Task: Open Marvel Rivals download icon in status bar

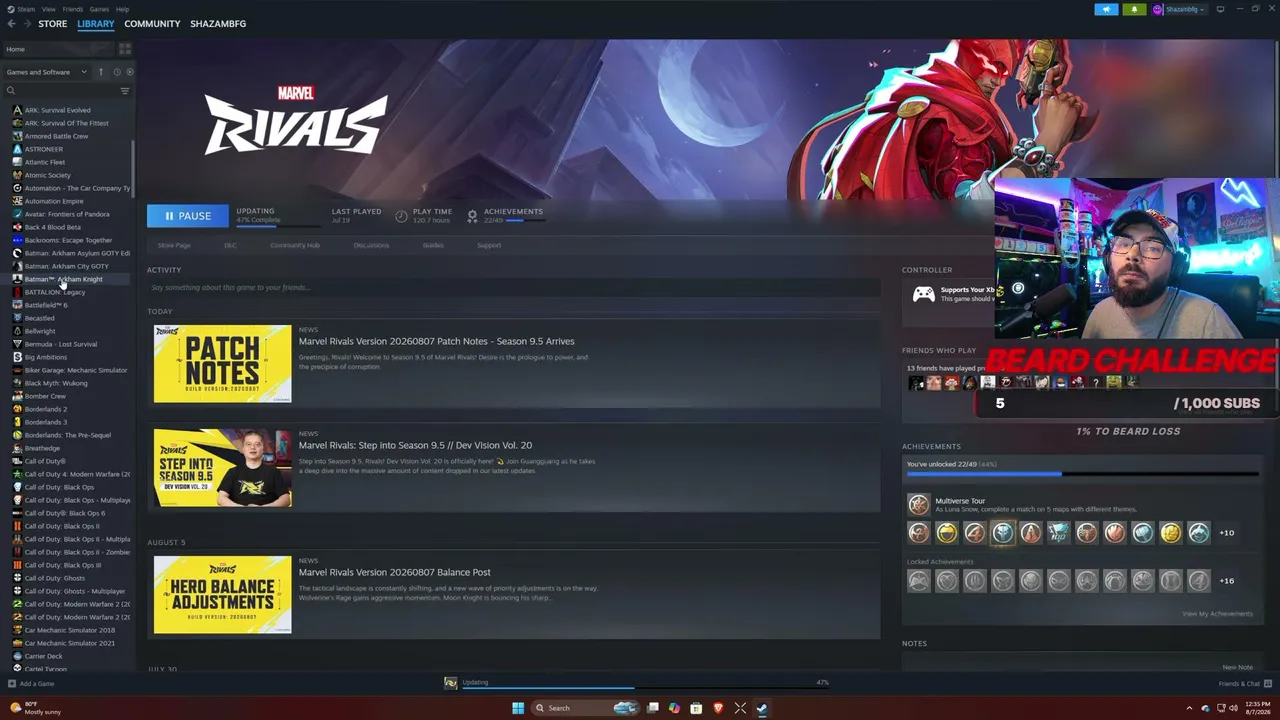Action: [x=451, y=683]
